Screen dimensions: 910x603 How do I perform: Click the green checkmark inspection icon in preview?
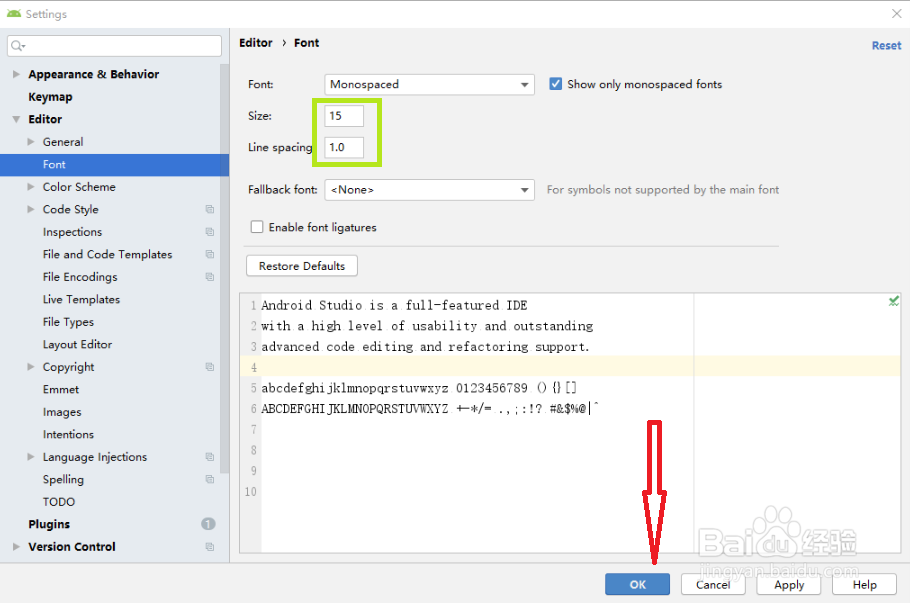click(x=893, y=301)
